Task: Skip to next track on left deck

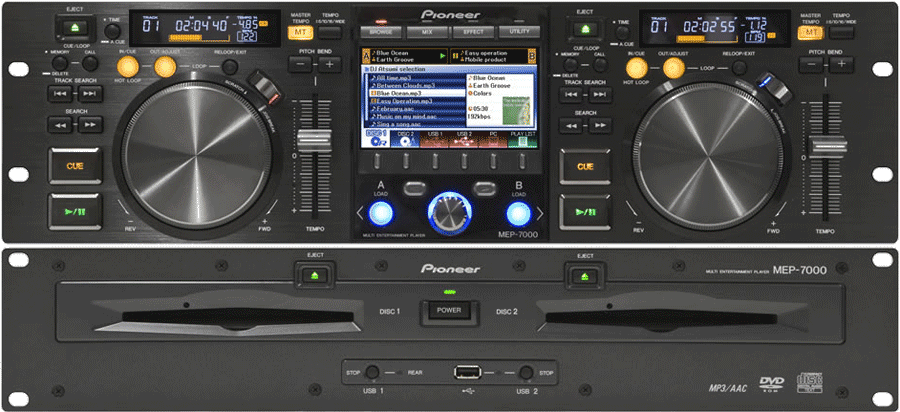Action: click(x=91, y=93)
